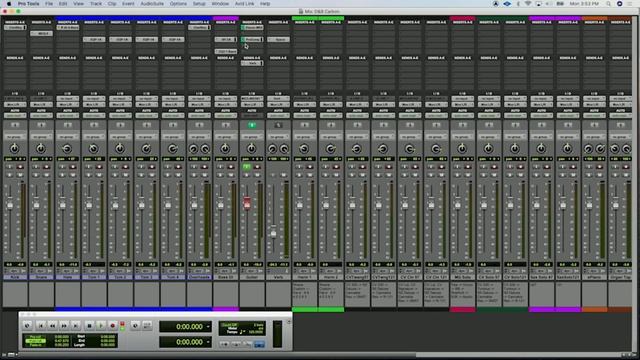
Task: Stop playback in the transport window
Action: 89,325
